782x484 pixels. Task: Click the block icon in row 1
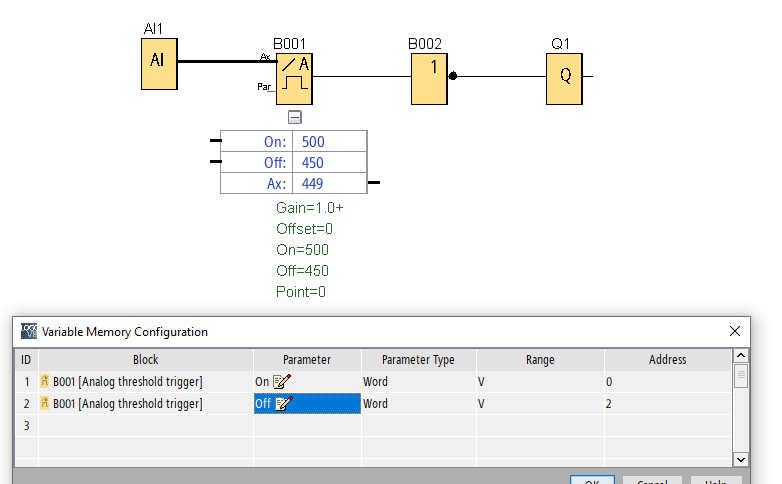[45, 382]
